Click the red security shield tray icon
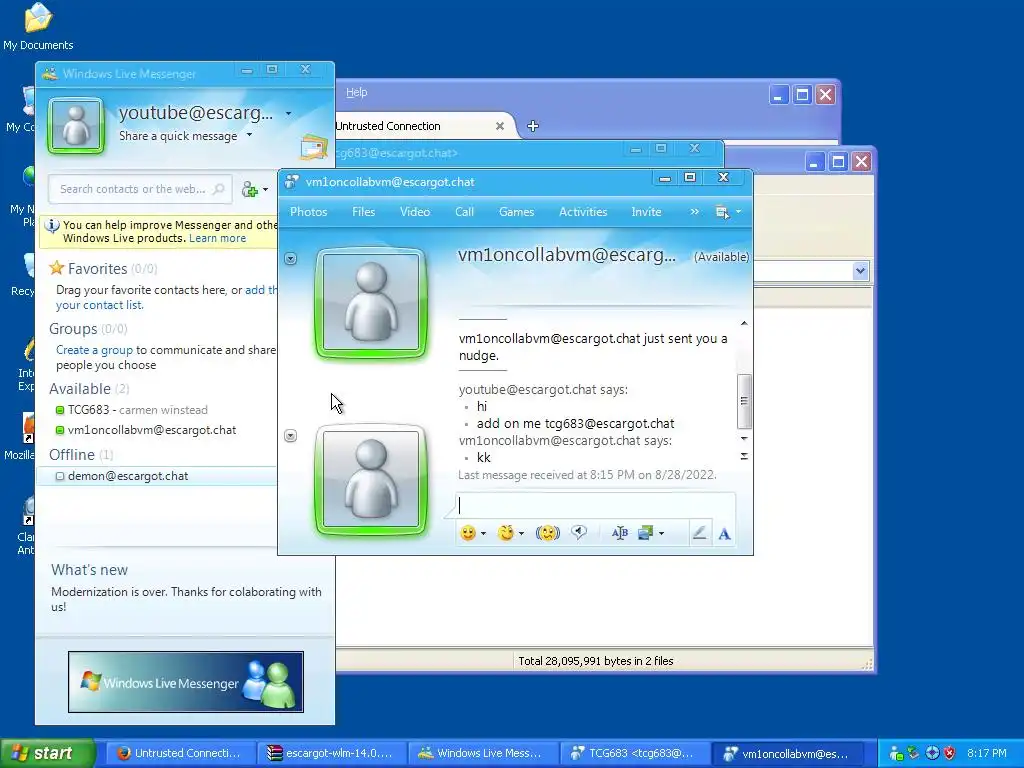 pyautogui.click(x=950, y=753)
